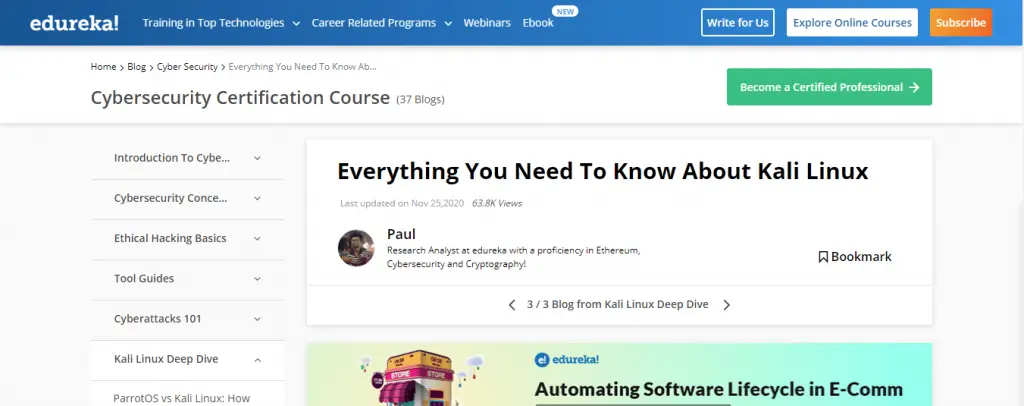
Task: Go to next blog using right arrow
Action: (726, 305)
